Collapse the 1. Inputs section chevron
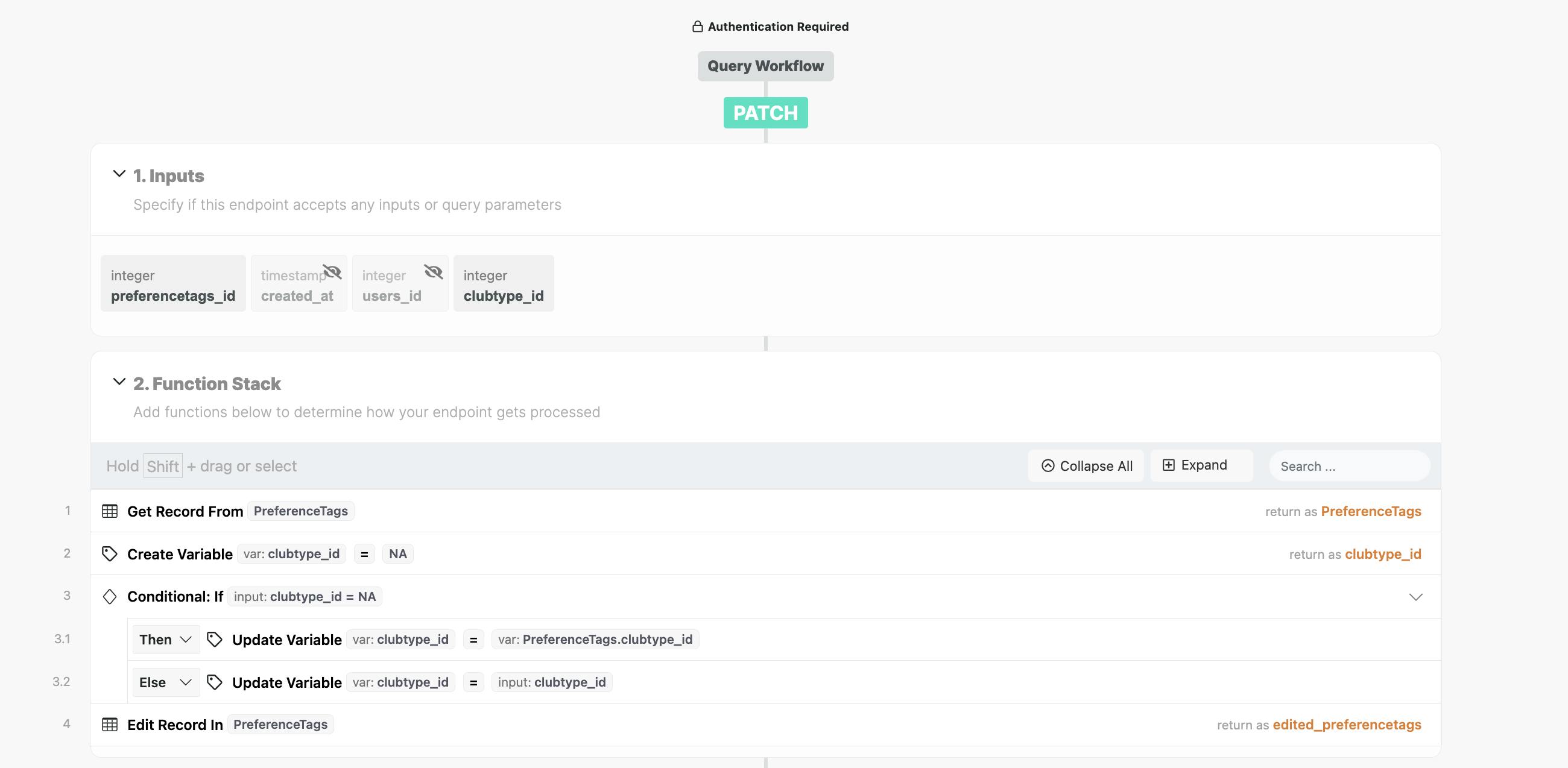Viewport: 1568px width, 768px height. coord(119,174)
